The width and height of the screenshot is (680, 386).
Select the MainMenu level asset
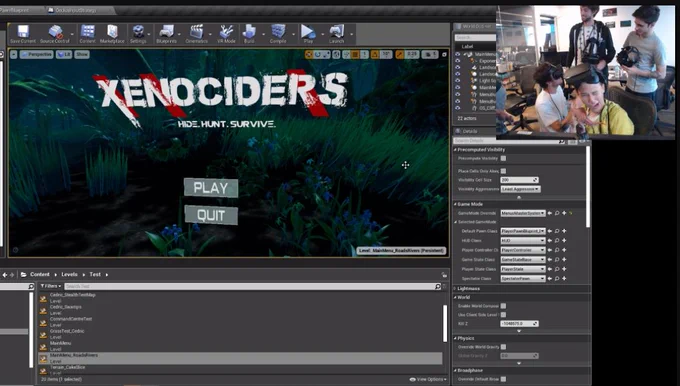click(241, 346)
